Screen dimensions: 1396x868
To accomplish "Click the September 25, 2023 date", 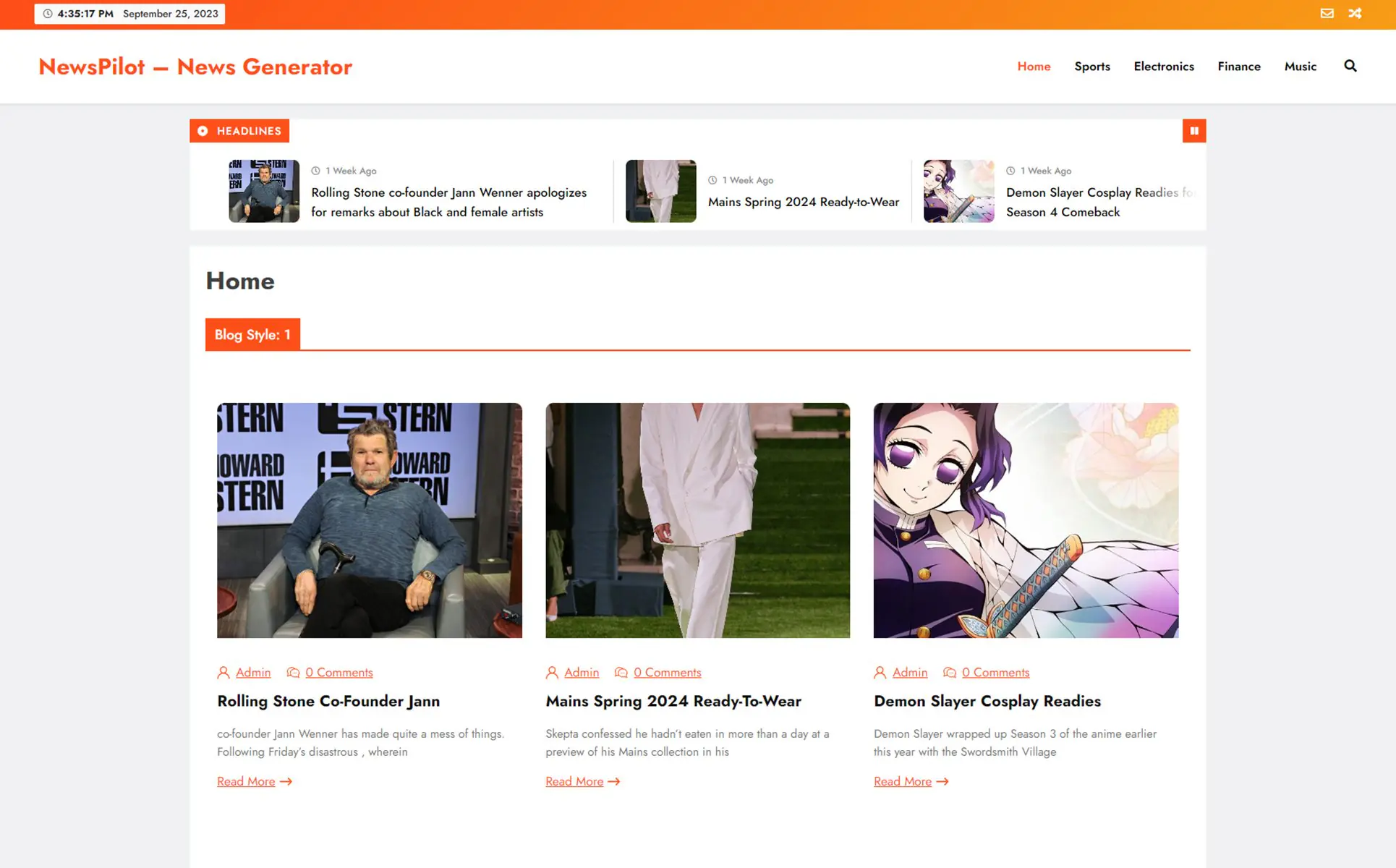I will [x=171, y=14].
